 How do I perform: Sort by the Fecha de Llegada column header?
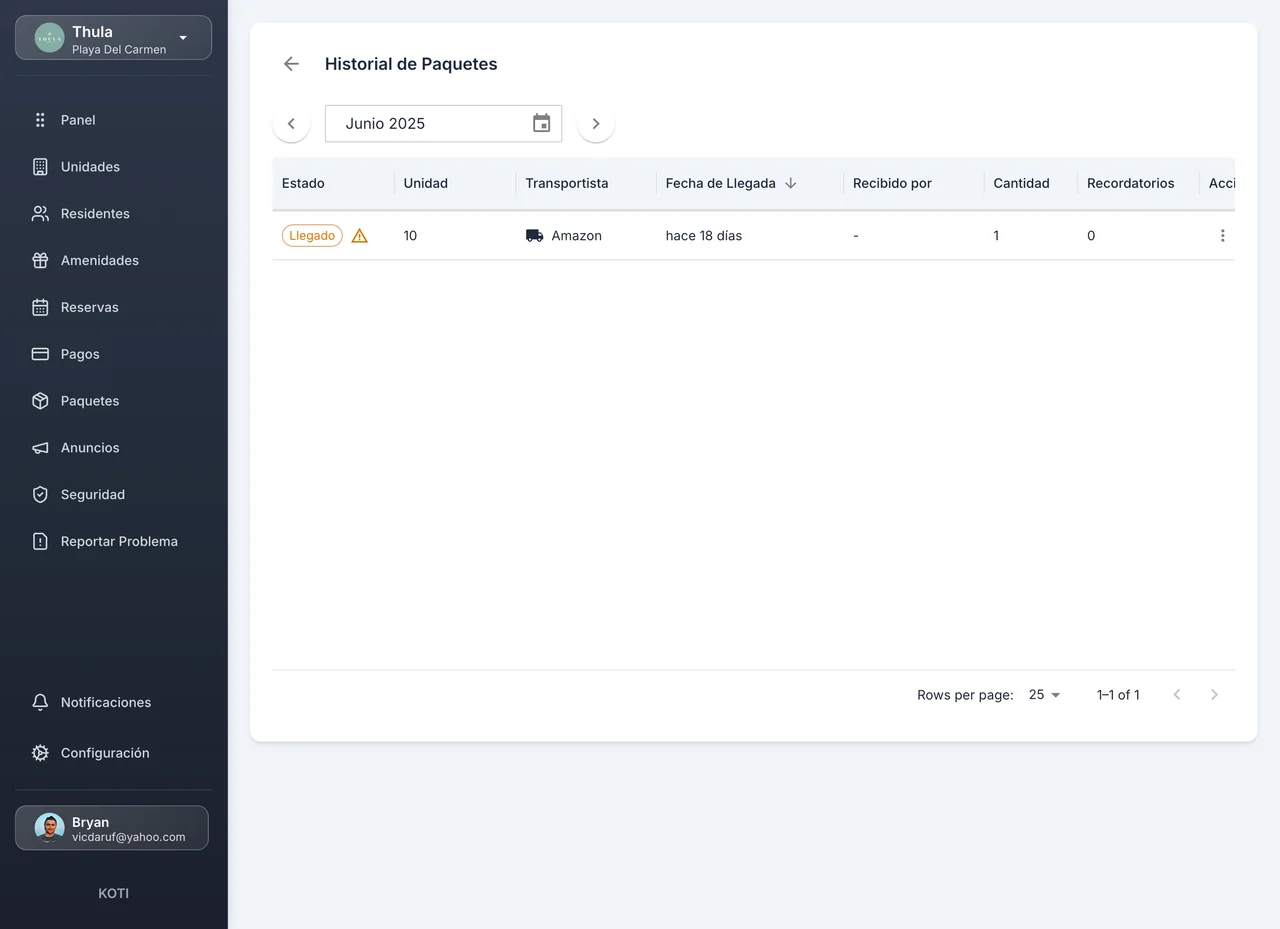[x=720, y=183]
